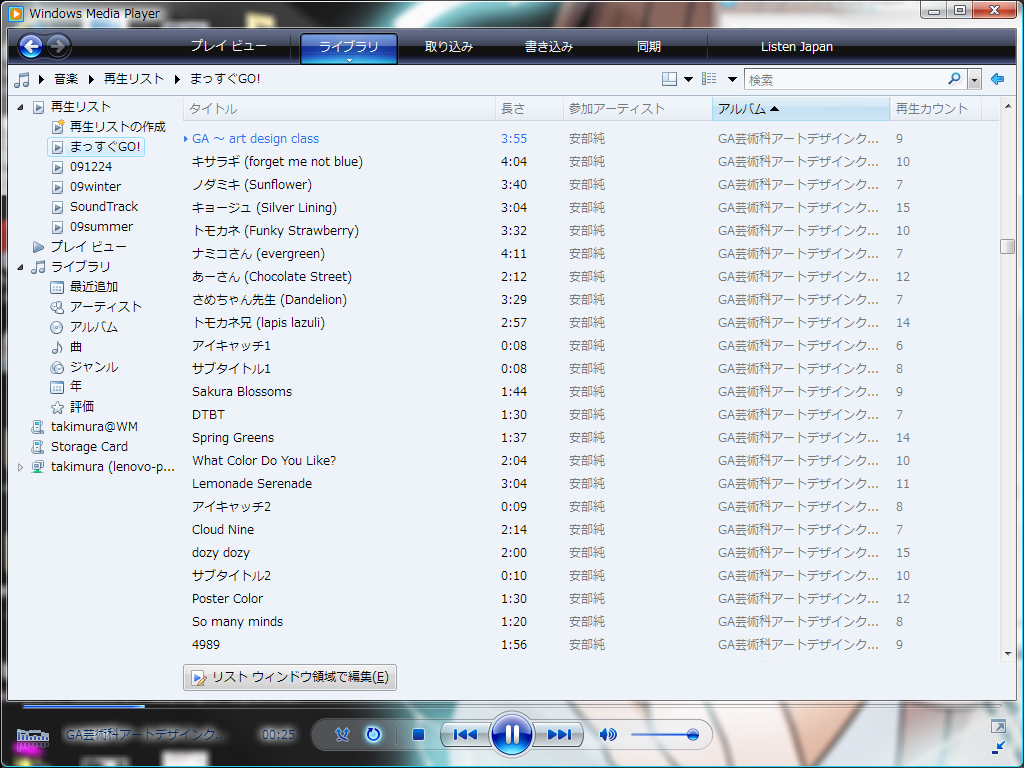Click the track list scrollbar down arrow
Viewport: 1024px width, 768px height.
(1008, 653)
